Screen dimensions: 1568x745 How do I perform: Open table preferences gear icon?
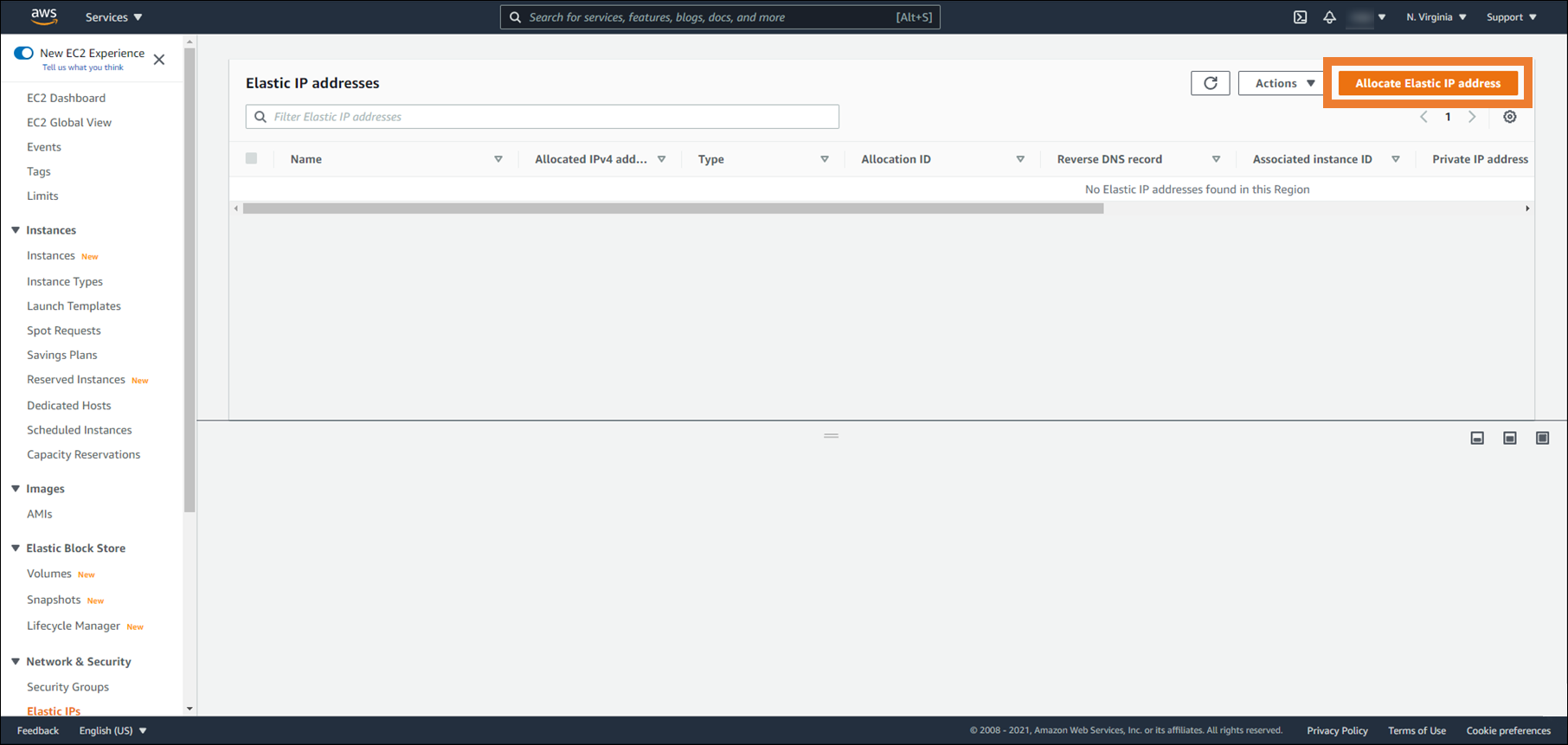tap(1510, 117)
